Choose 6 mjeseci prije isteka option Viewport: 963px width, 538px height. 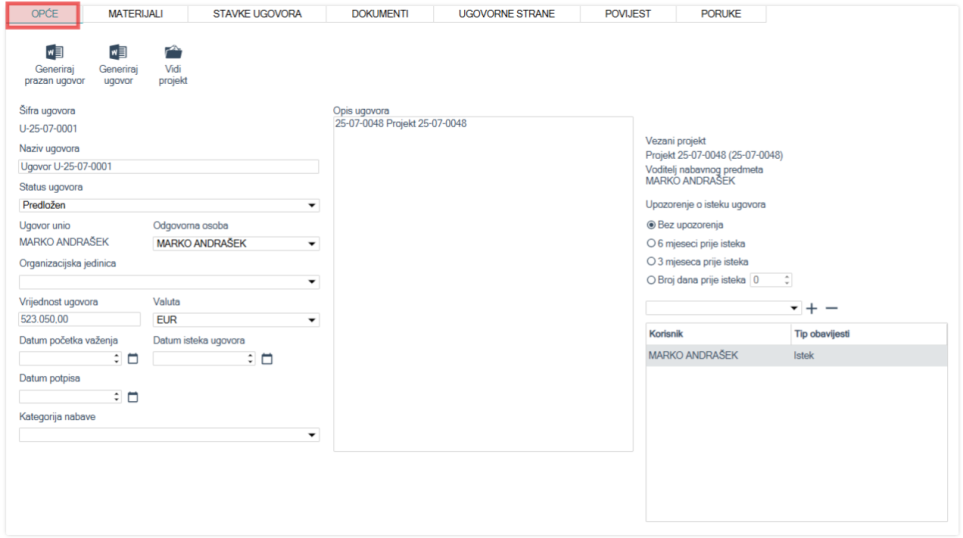pos(652,243)
